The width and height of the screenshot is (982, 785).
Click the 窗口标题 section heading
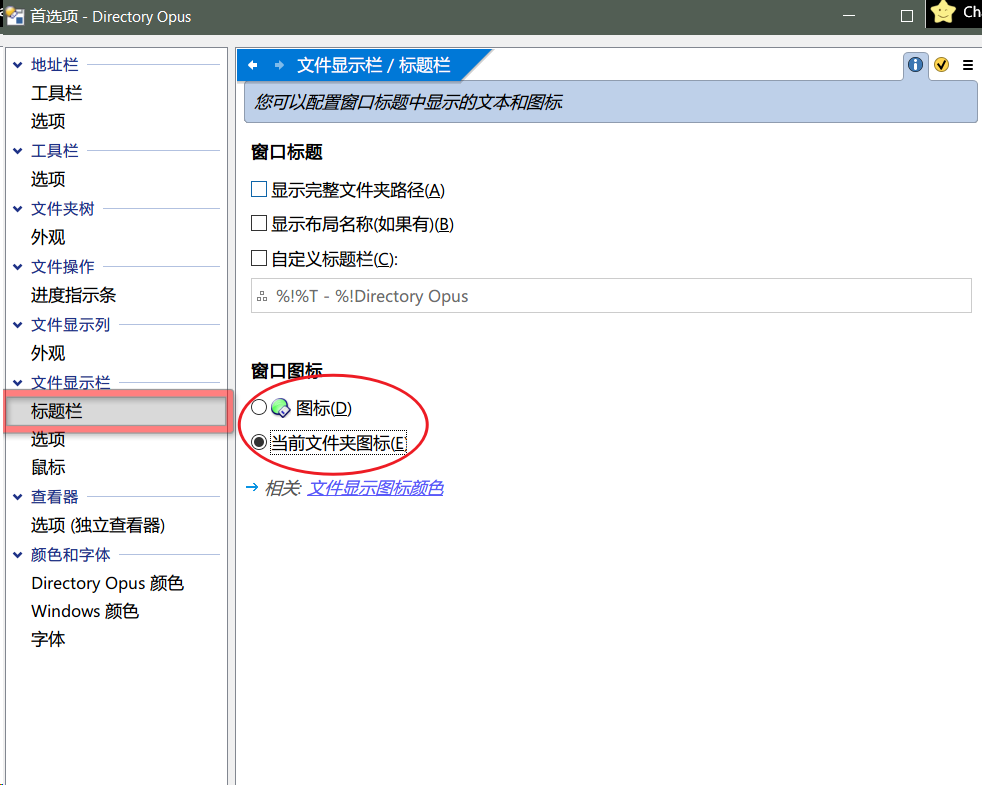pyautogui.click(x=287, y=152)
